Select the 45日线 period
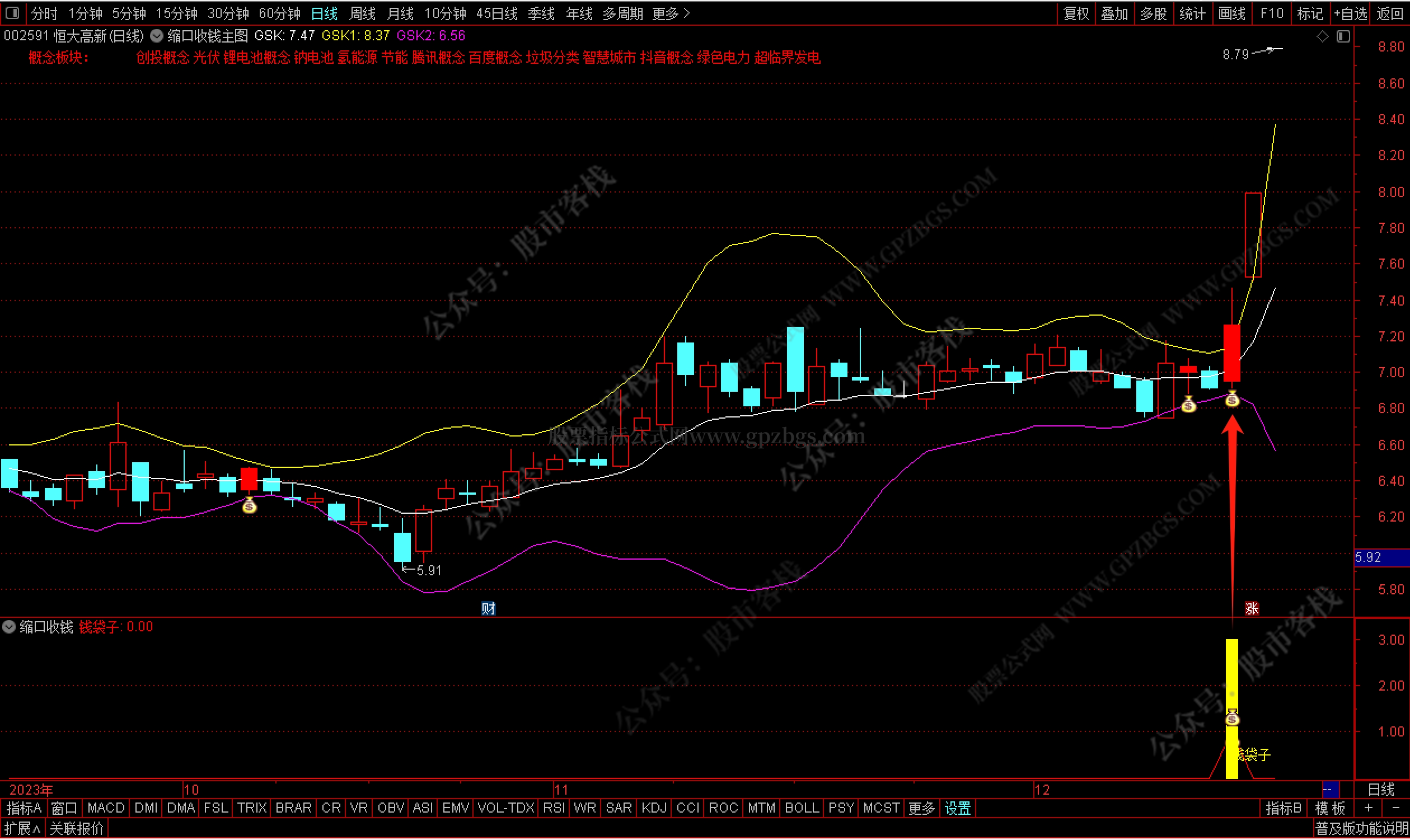1410x840 pixels. pyautogui.click(x=497, y=13)
